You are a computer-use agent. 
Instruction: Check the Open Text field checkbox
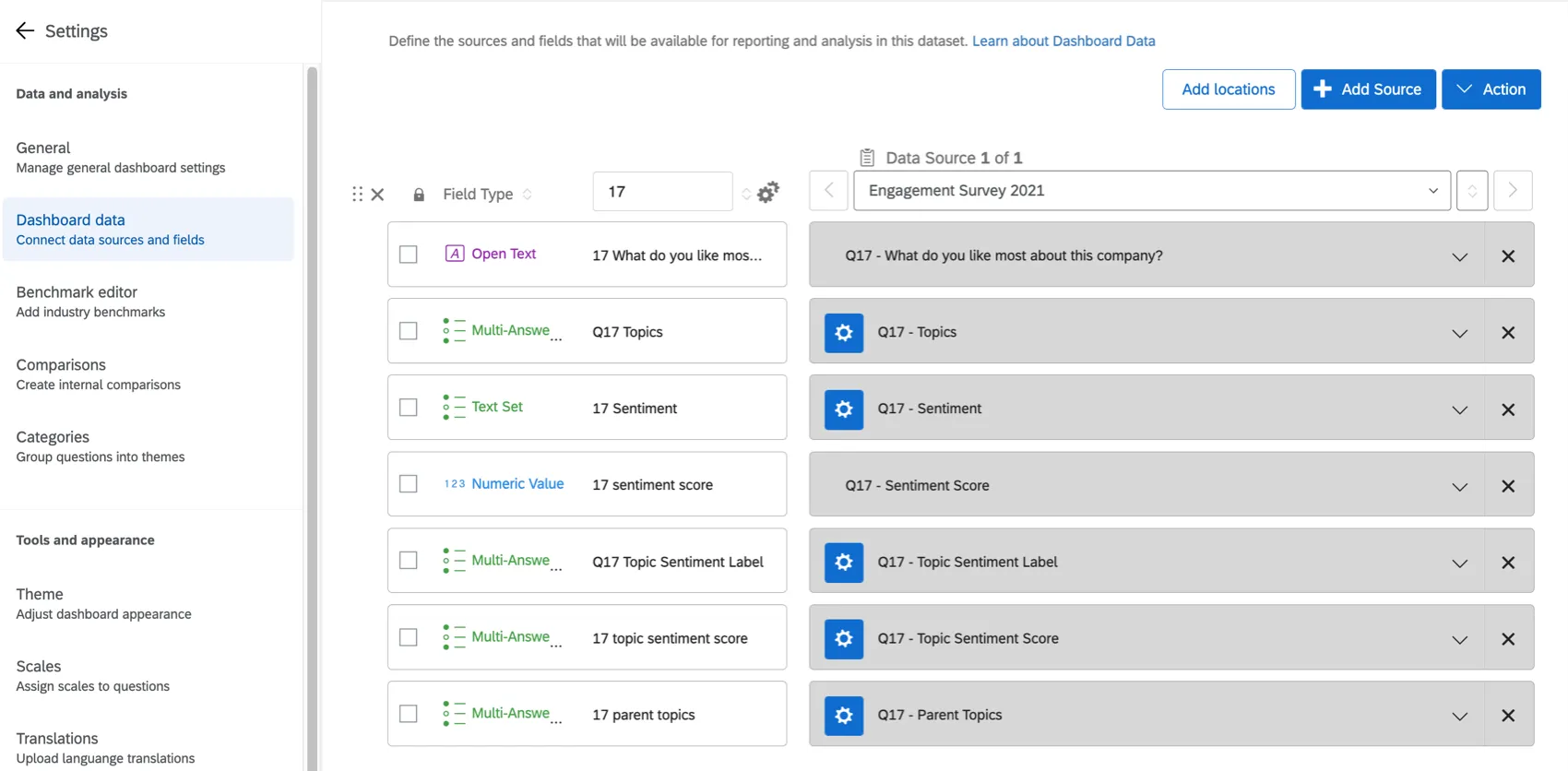pos(409,255)
